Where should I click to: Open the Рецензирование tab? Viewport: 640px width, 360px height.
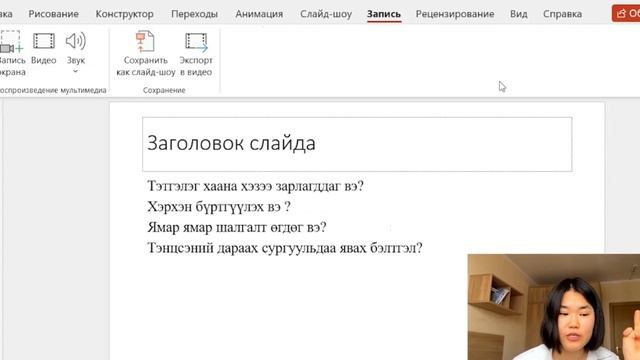point(455,14)
